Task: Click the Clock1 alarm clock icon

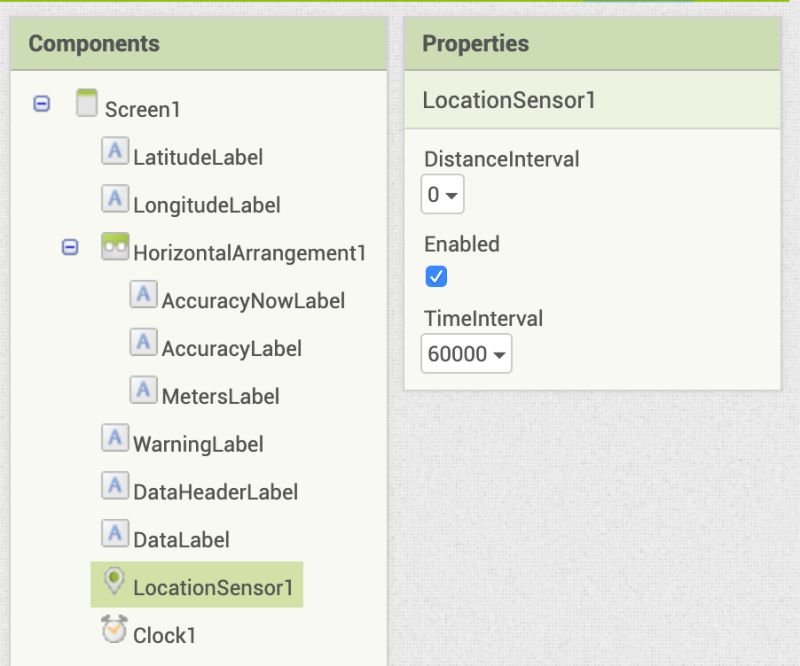Action: pos(115,630)
